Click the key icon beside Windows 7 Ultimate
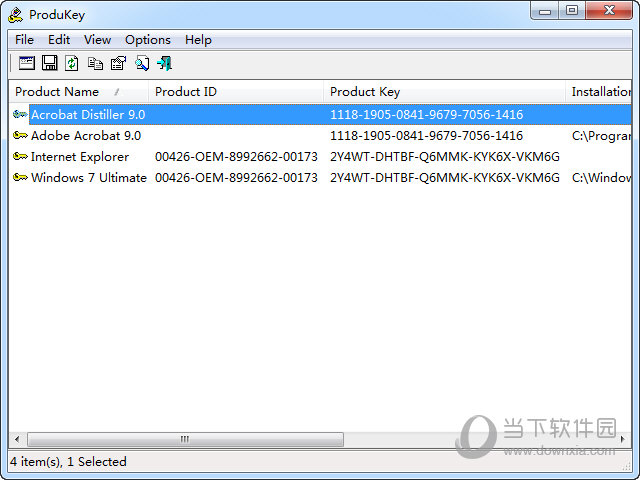Screen dimensions: 640x480 pos(20,178)
